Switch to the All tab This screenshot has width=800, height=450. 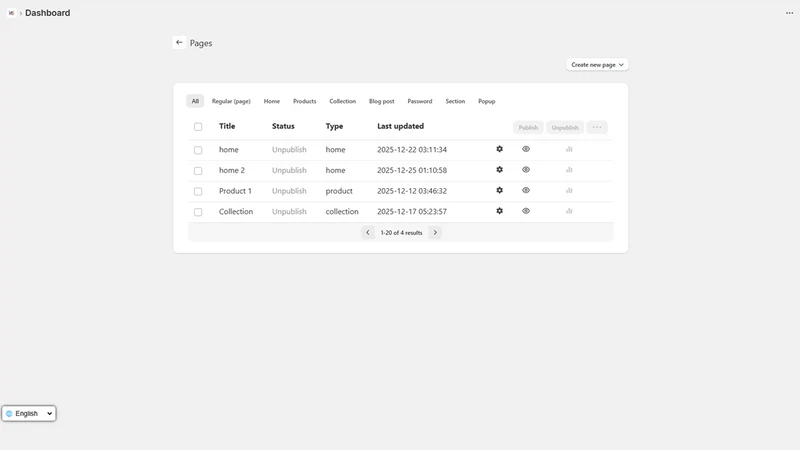coord(195,101)
